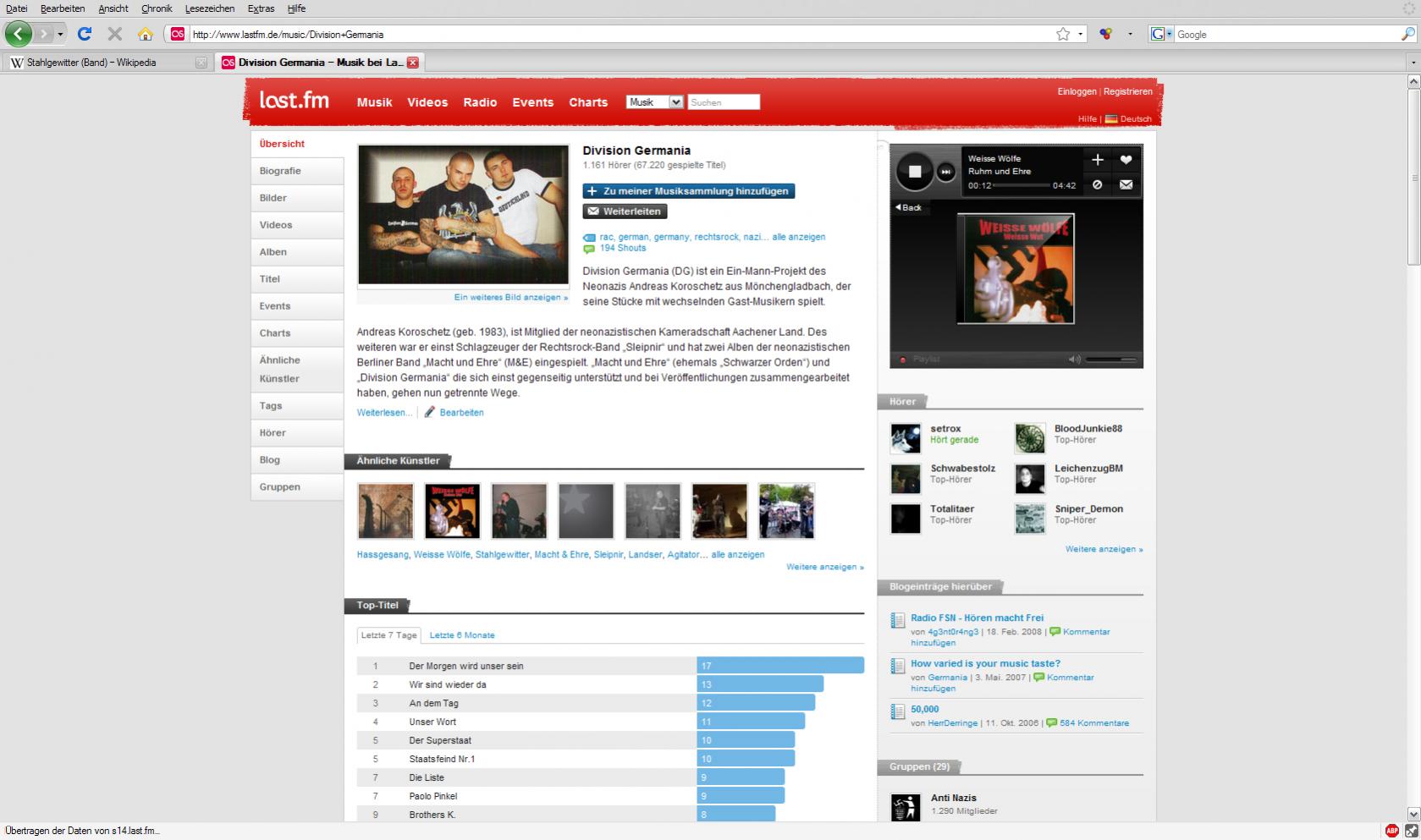
Task: Open the Charts navigation link
Action: tap(588, 102)
